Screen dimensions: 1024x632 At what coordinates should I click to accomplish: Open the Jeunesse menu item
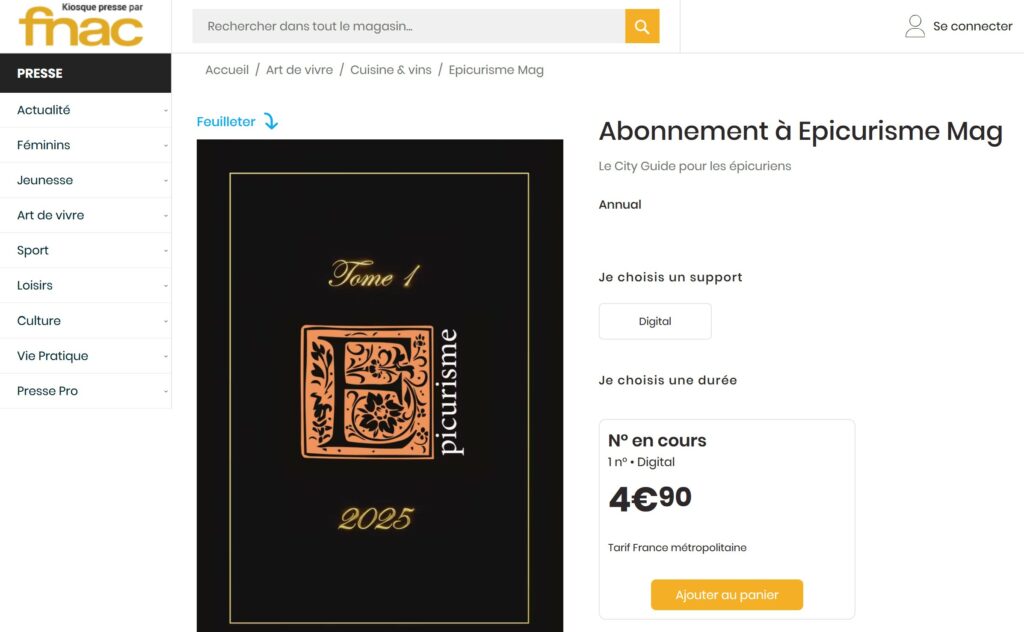(x=45, y=180)
